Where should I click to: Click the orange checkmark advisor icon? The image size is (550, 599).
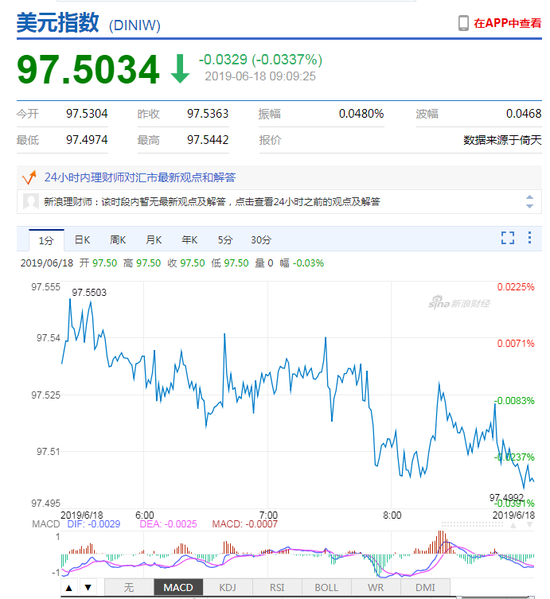point(29,178)
